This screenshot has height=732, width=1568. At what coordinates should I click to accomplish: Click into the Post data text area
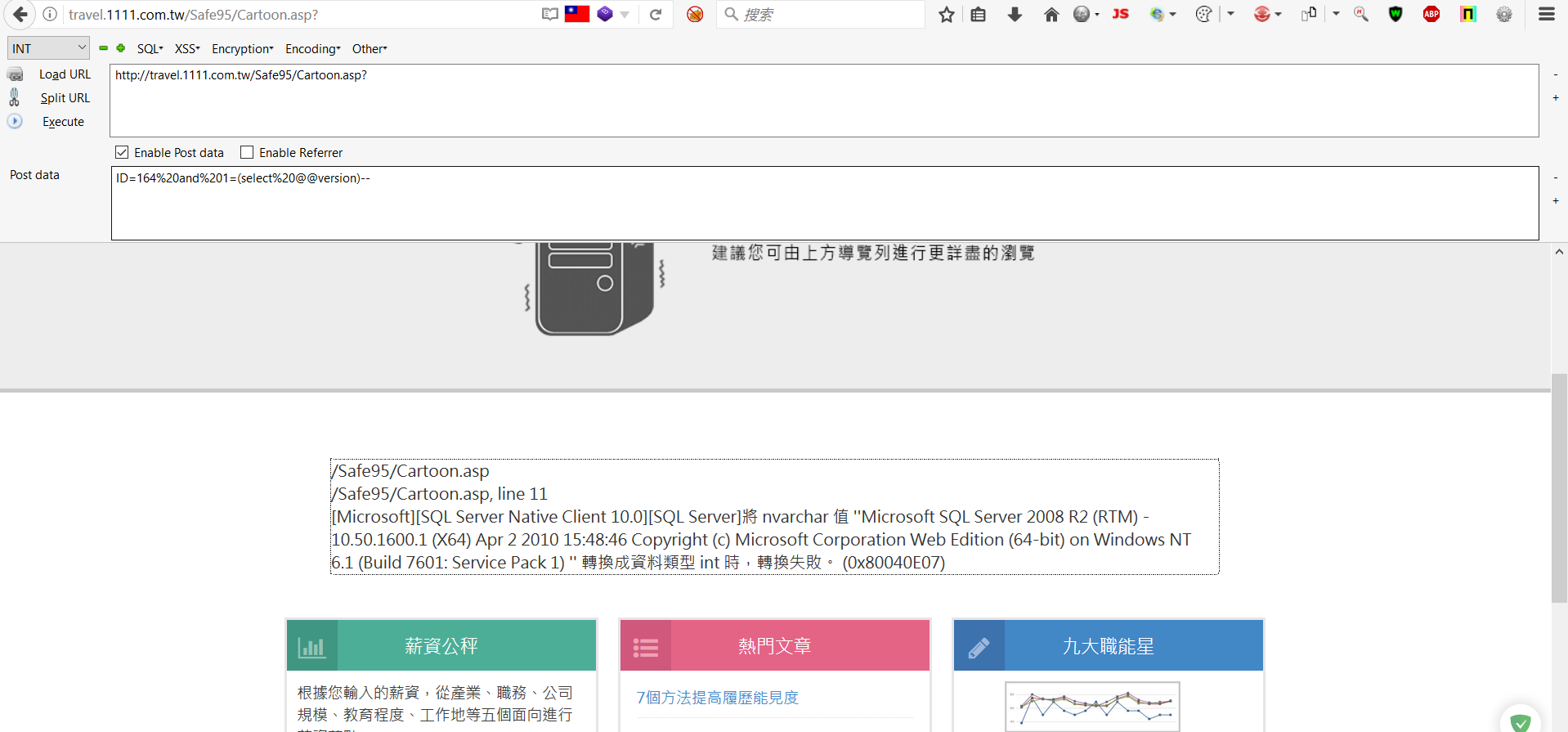(825, 204)
